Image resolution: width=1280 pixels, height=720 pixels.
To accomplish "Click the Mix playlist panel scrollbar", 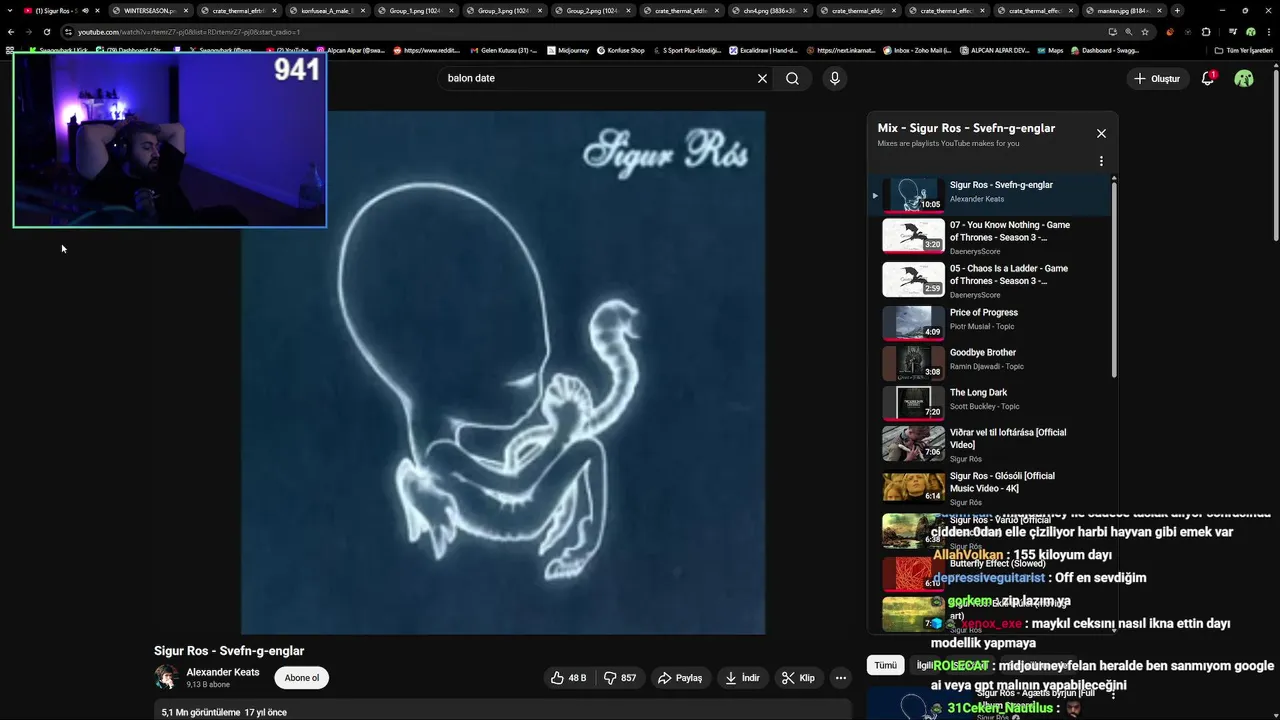I will click(x=1114, y=280).
